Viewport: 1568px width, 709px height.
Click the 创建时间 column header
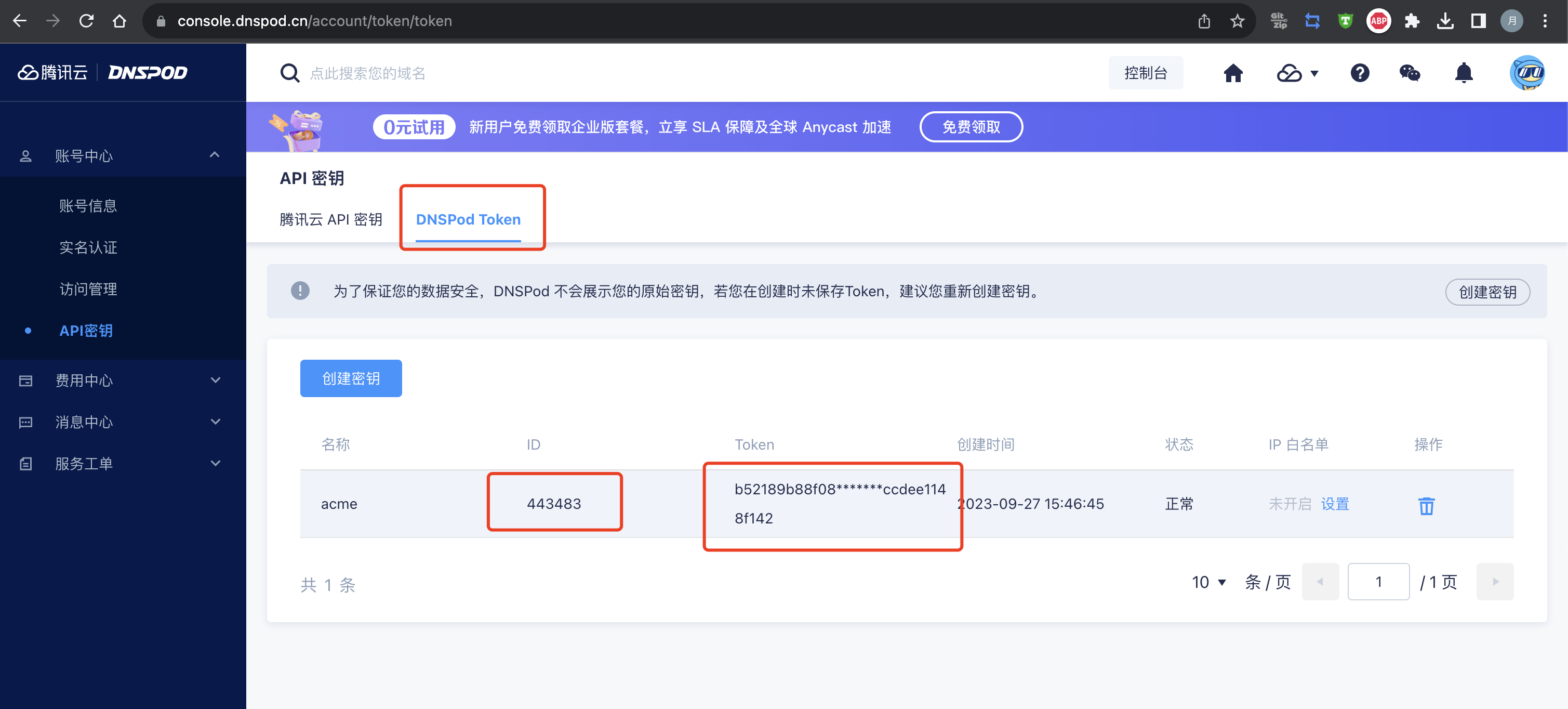pyautogui.click(x=986, y=444)
